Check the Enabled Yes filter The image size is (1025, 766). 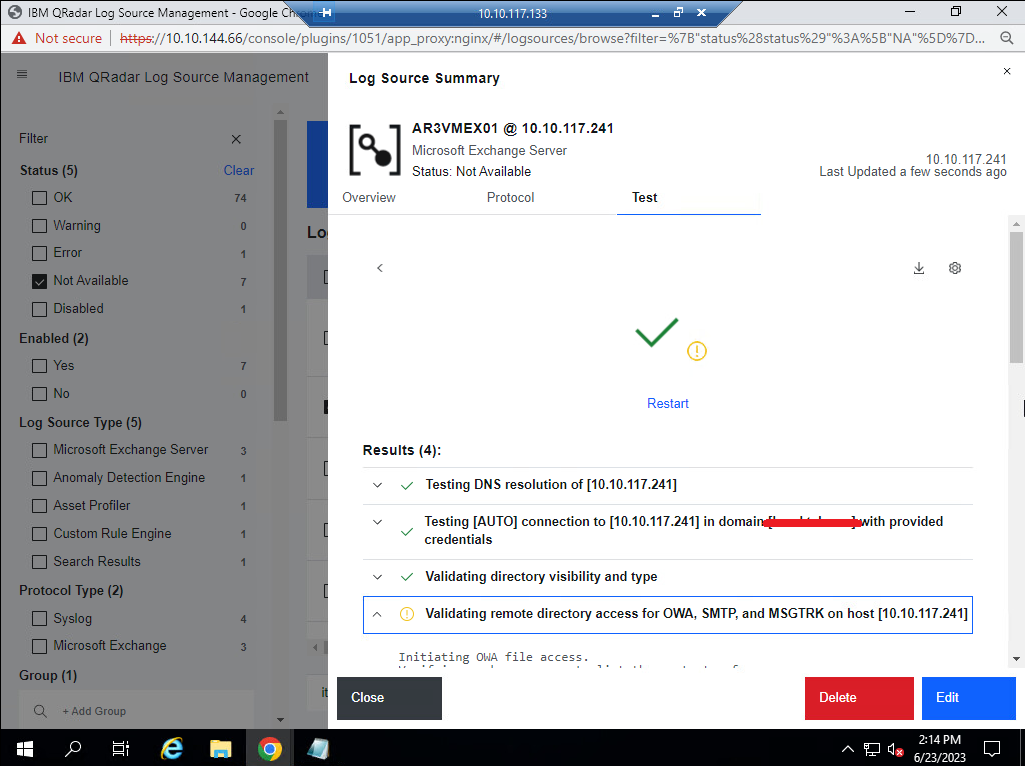39,366
